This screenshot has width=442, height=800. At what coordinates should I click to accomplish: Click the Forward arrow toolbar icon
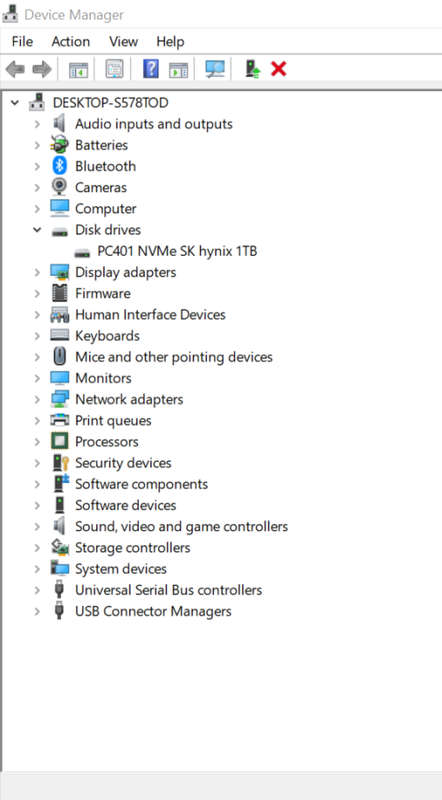pos(41,69)
